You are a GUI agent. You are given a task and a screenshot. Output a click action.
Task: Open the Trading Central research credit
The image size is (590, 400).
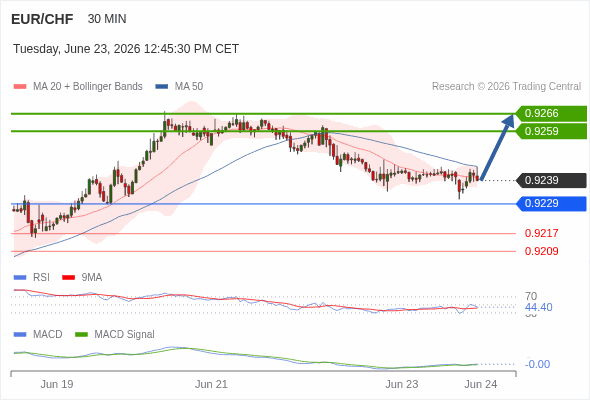pyautogui.click(x=506, y=87)
